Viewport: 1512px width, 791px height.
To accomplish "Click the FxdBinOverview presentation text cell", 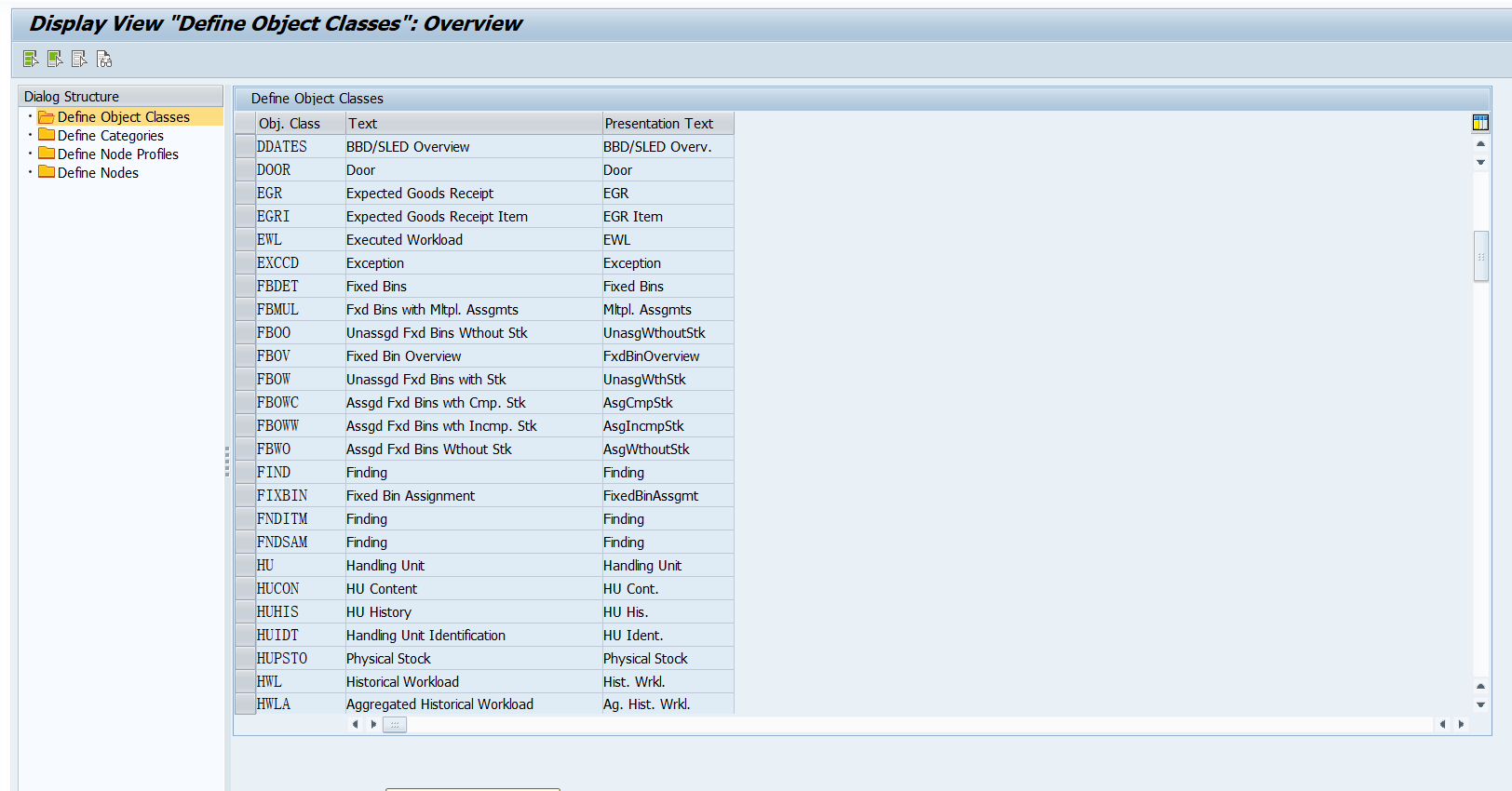I will [x=668, y=355].
